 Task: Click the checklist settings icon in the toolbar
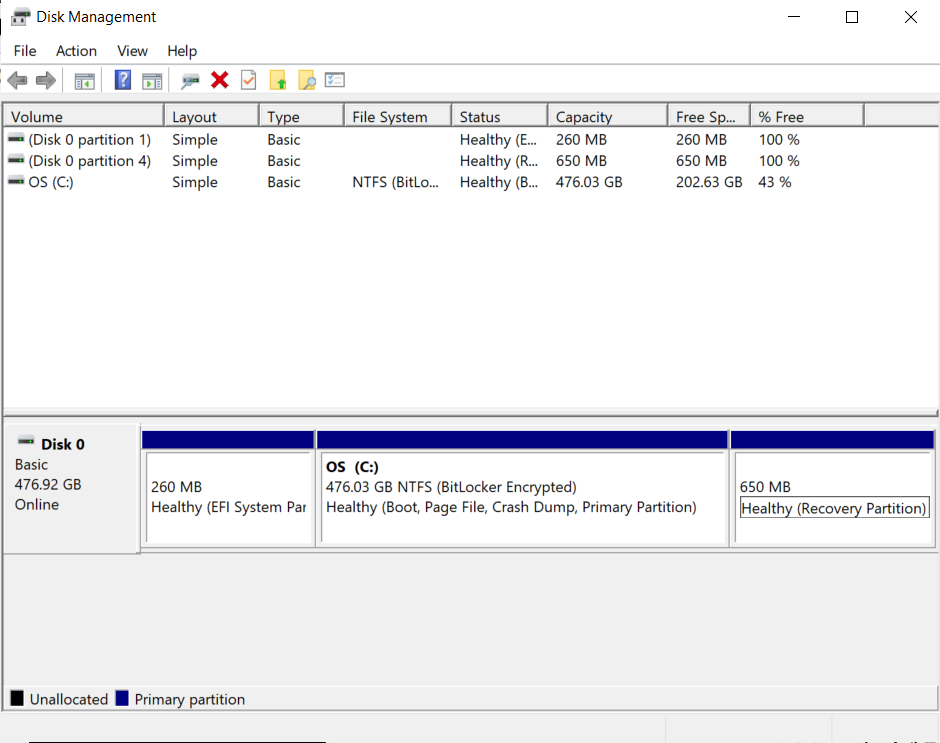(x=335, y=81)
